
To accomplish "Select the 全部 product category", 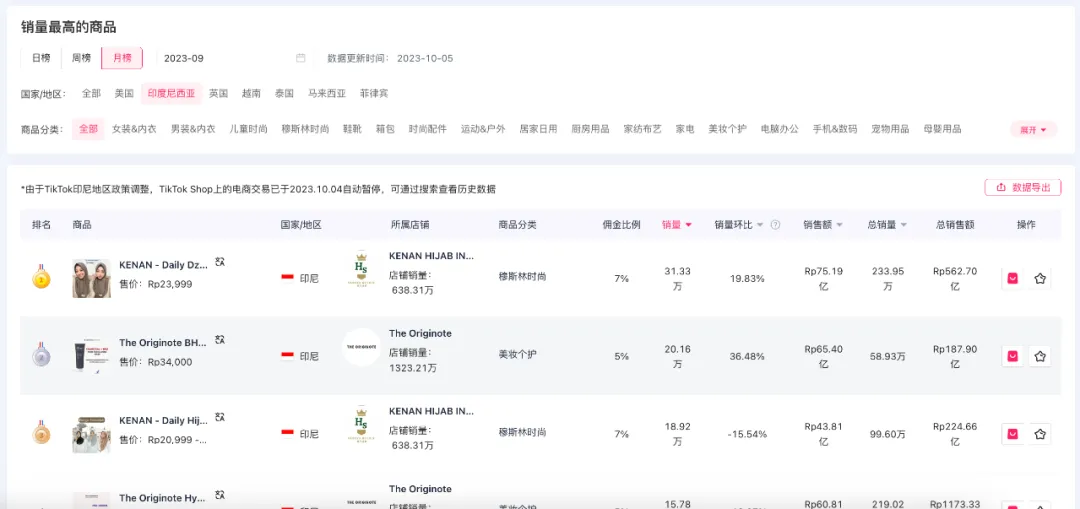I will click(x=88, y=129).
